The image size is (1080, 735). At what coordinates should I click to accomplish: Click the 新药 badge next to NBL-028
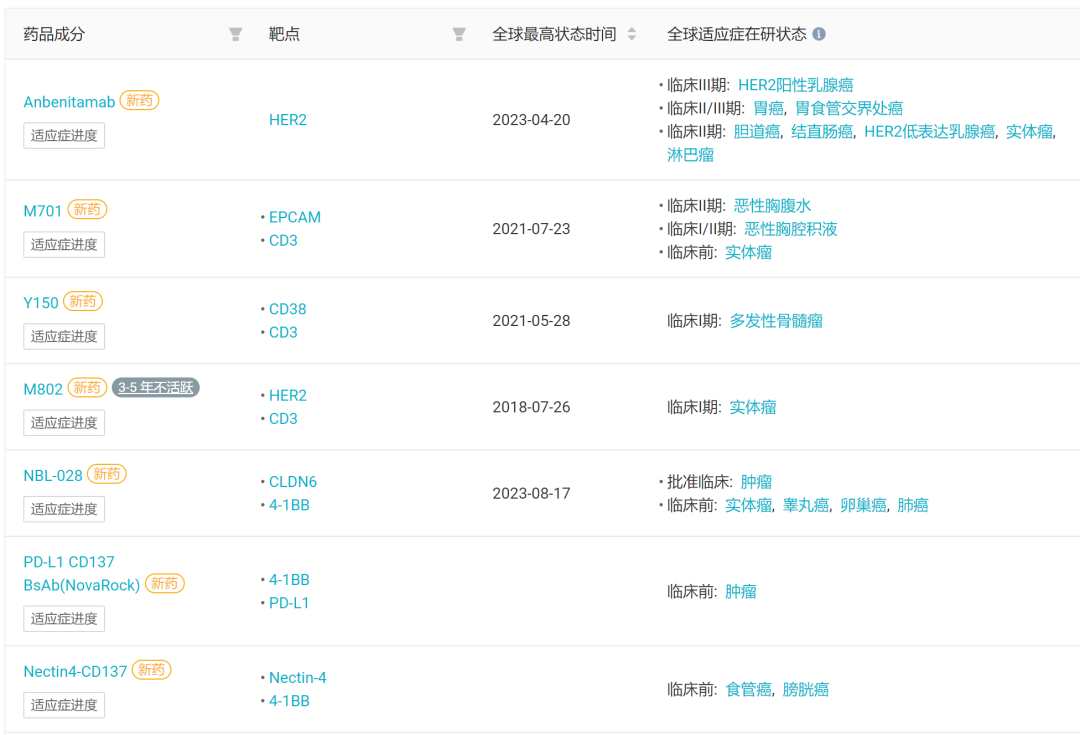[x=107, y=474]
